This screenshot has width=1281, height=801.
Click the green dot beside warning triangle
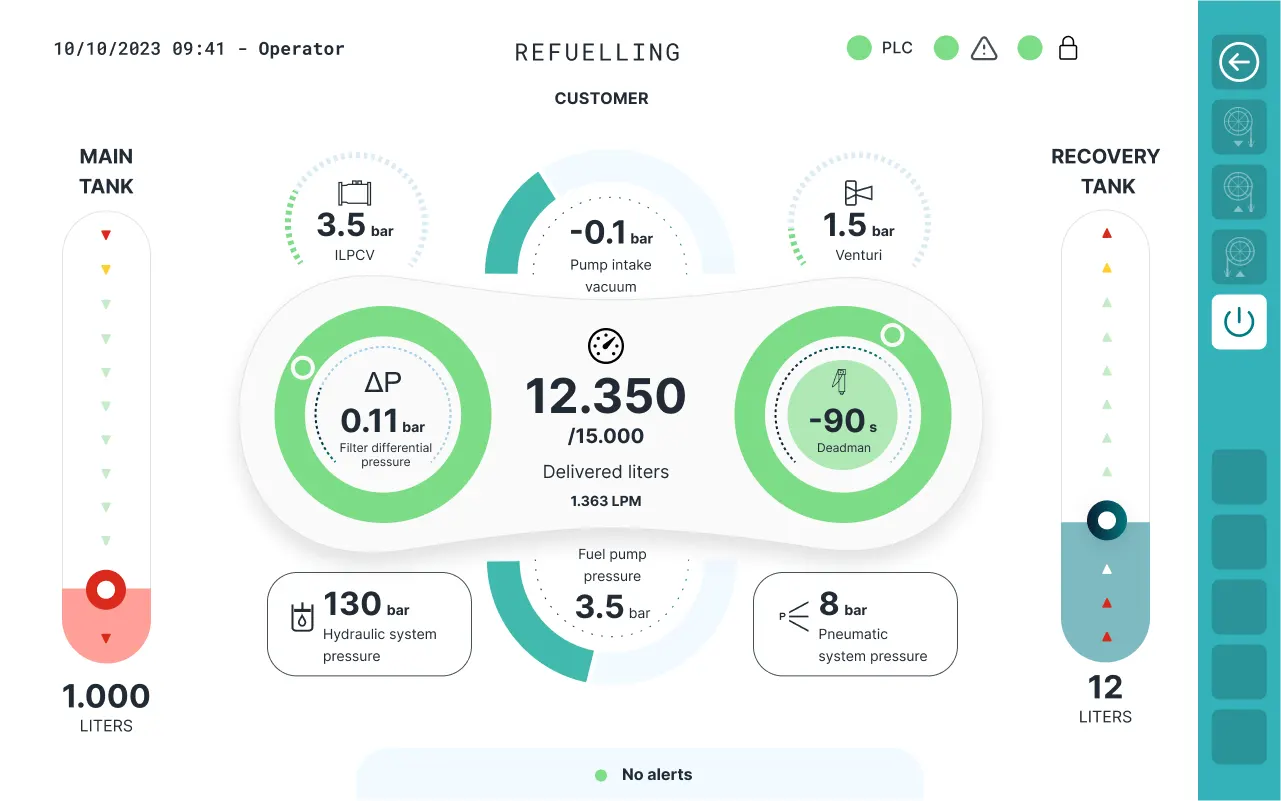coord(946,48)
